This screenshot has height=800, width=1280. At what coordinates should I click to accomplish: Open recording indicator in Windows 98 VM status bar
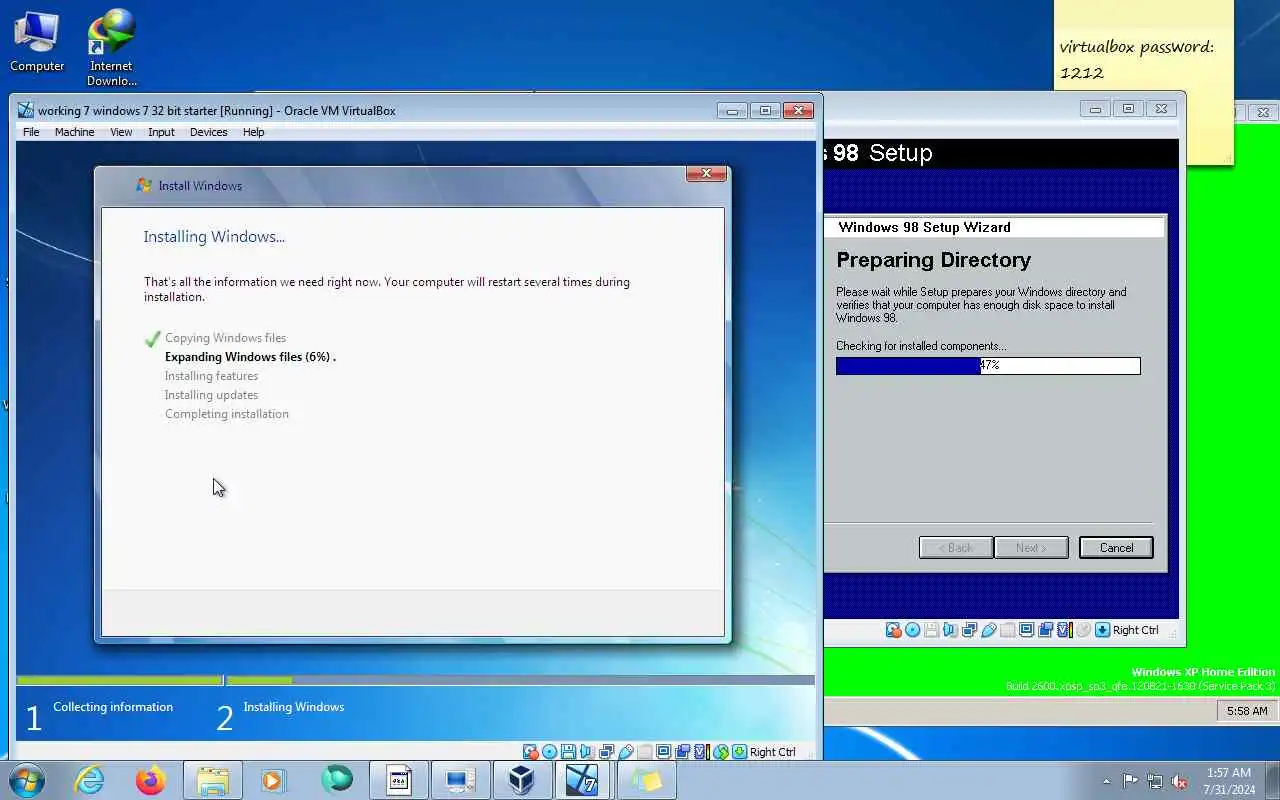1046,630
